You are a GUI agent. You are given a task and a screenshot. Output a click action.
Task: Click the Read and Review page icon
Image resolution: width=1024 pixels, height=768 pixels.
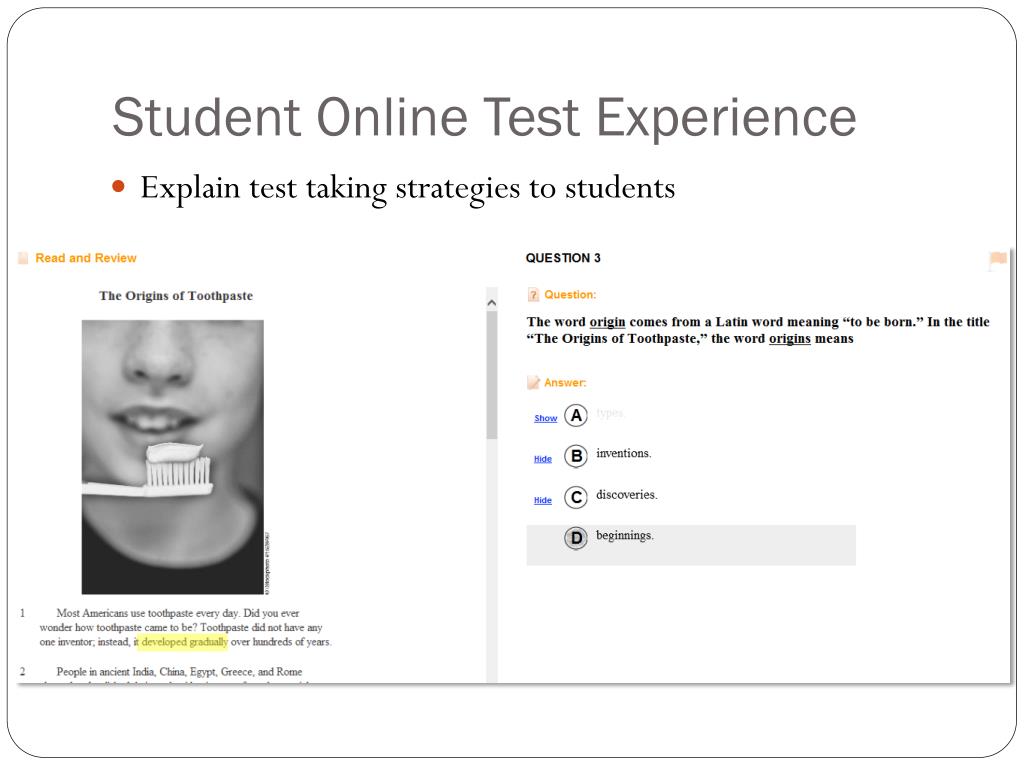[x=23, y=258]
